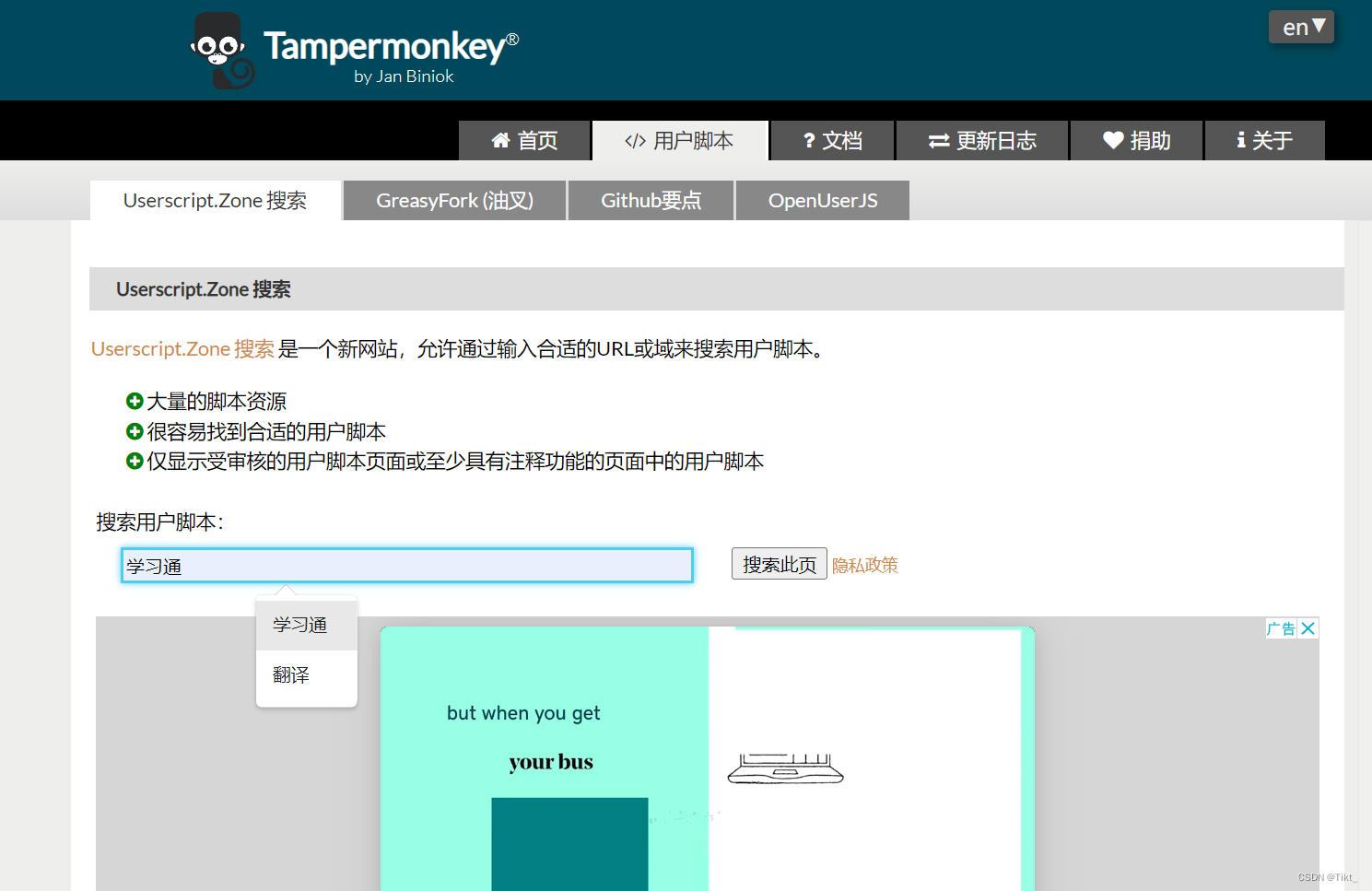Click the Tampermonkey title text

391,46
